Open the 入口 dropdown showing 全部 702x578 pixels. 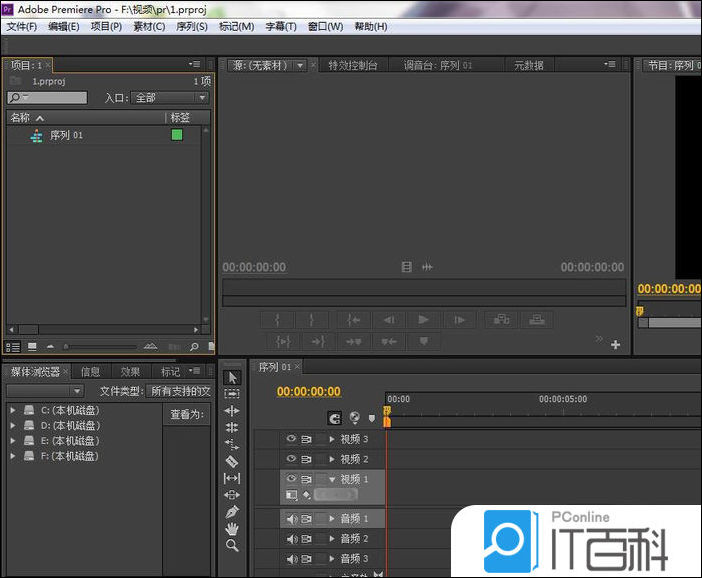(170, 98)
